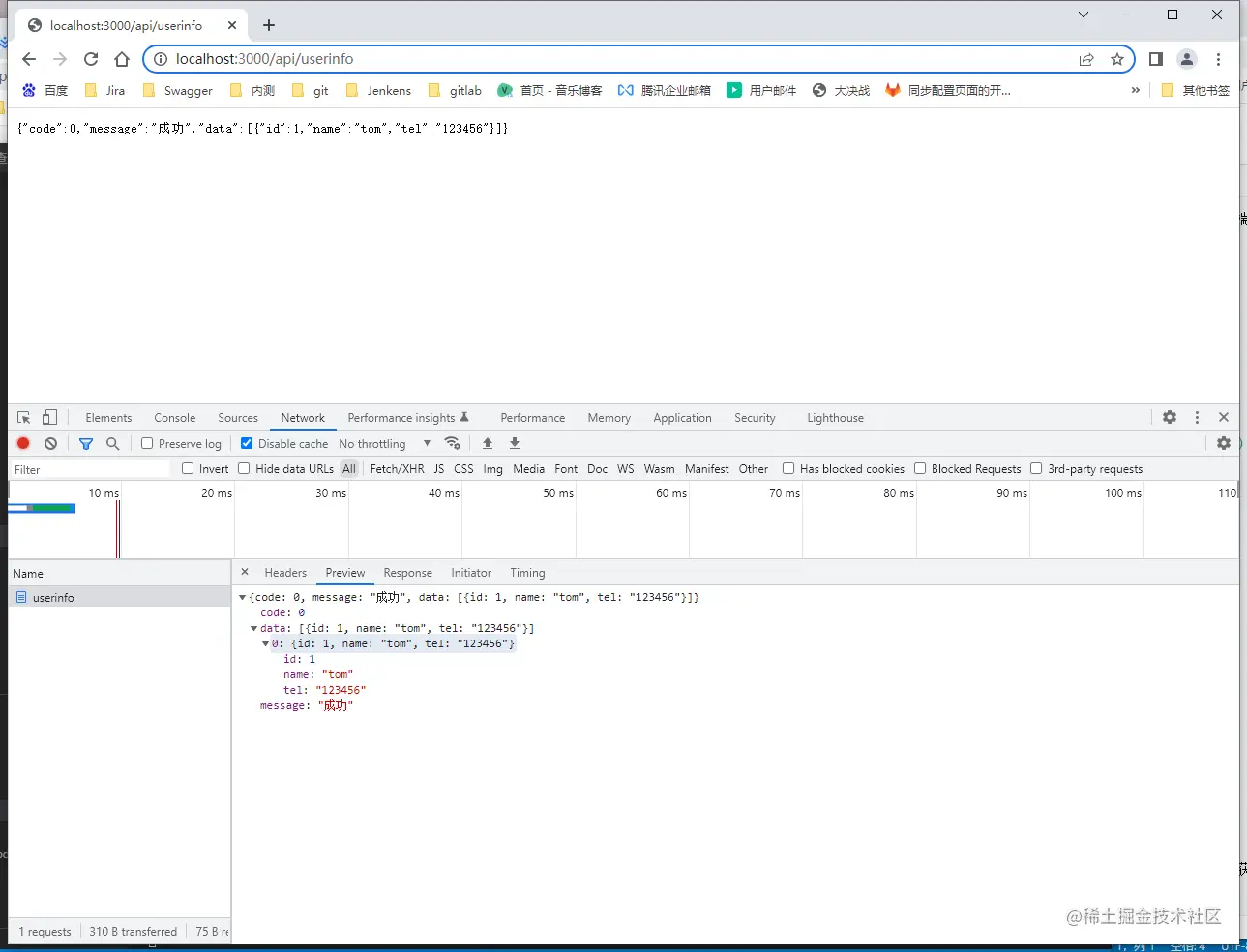Open the Chrome profile menu

point(1187,59)
